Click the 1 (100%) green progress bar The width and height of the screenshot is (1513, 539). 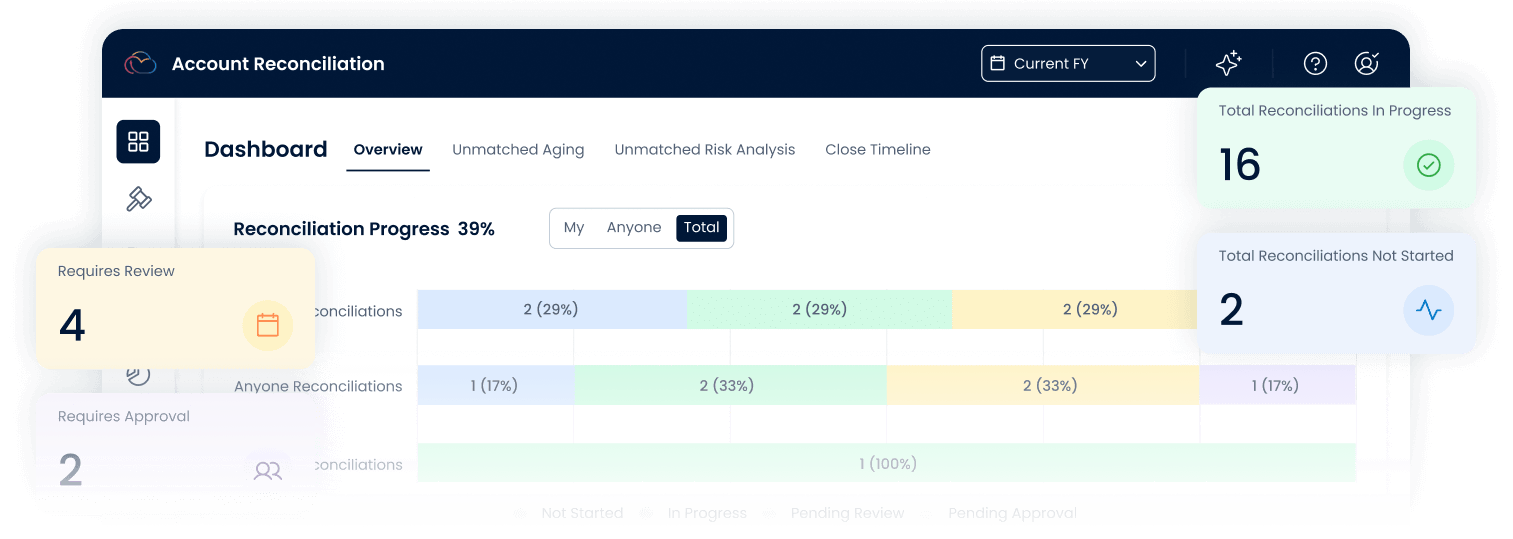[886, 464]
